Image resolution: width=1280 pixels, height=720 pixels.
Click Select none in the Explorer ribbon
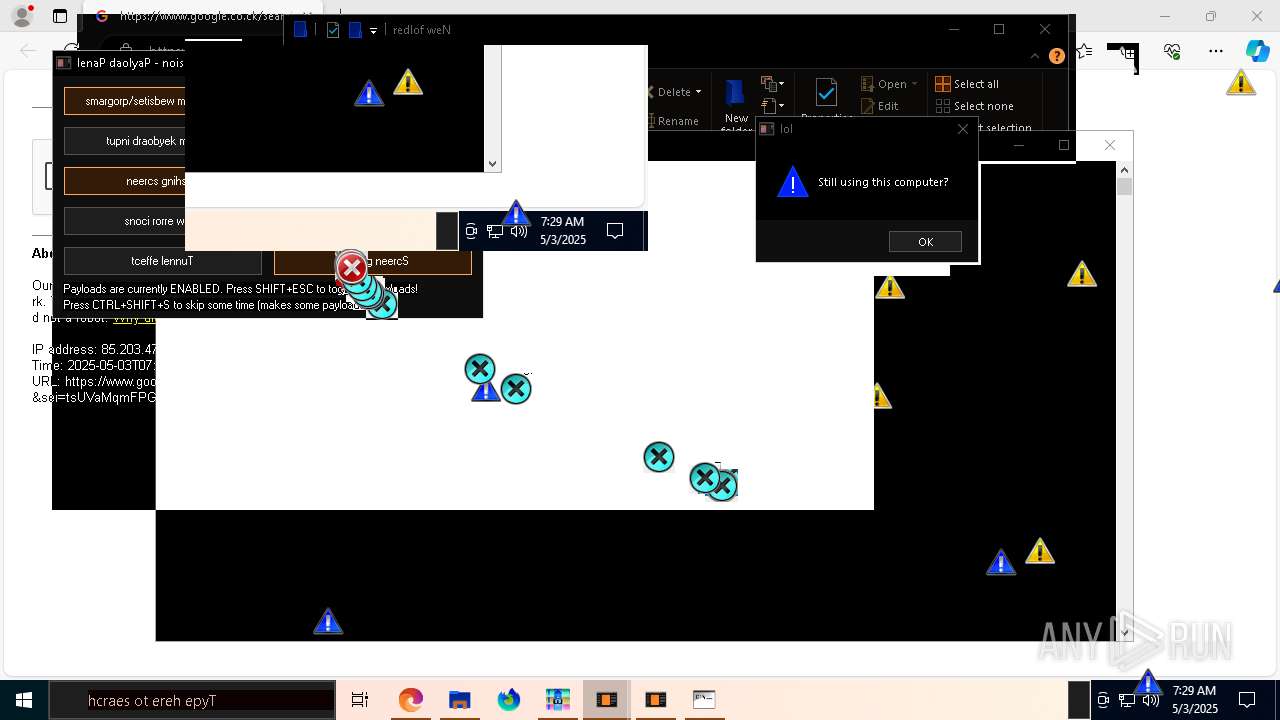[975, 106]
